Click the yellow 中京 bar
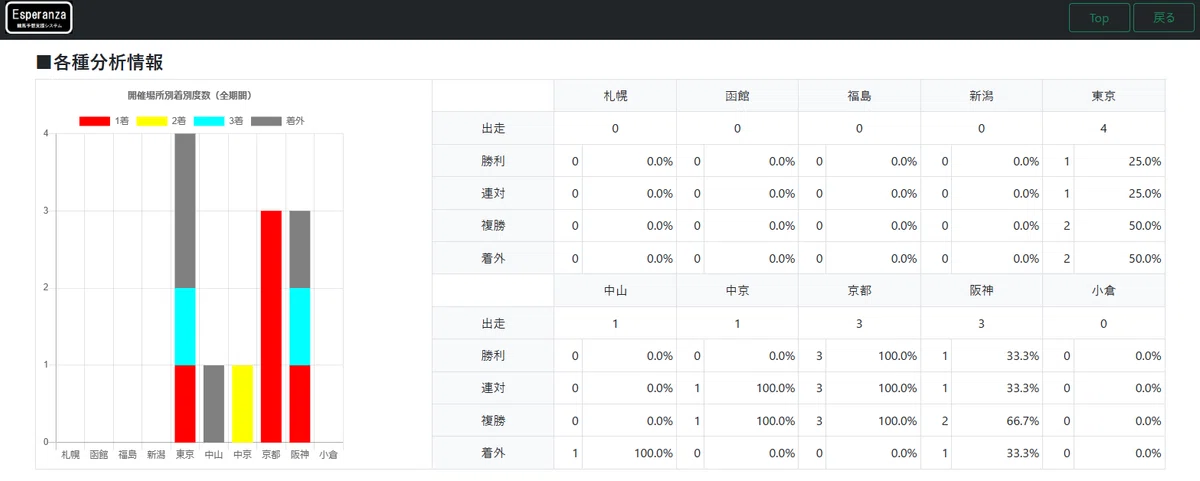 coord(242,404)
